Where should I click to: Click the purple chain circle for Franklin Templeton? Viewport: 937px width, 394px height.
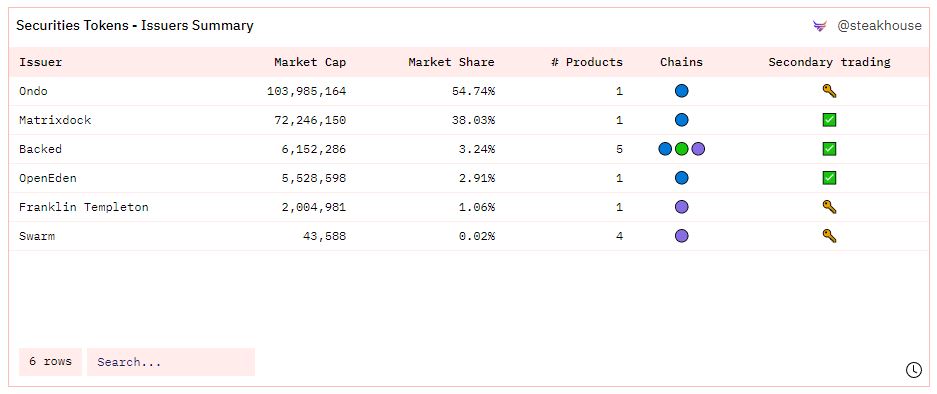tap(682, 207)
